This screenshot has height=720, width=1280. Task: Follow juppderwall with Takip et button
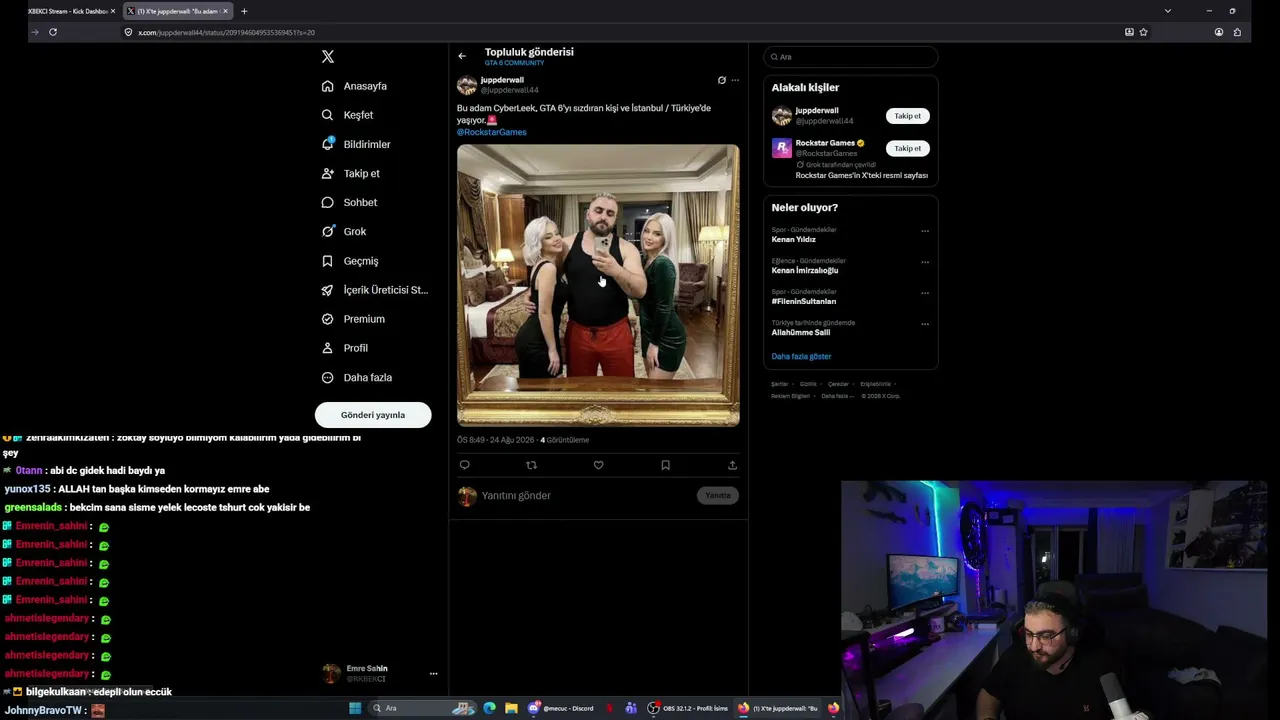tap(908, 116)
